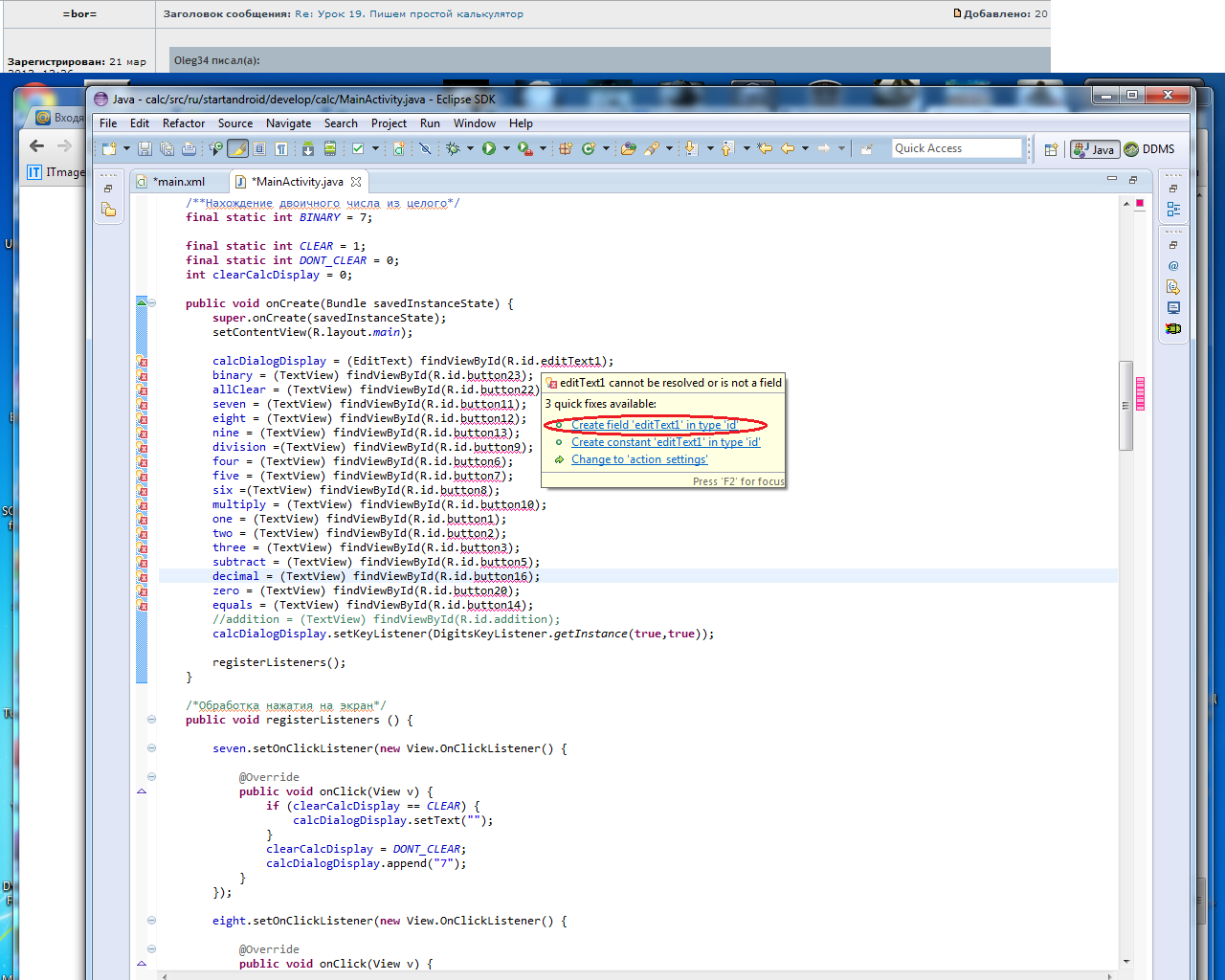Jump to Last Edit Location

point(764,148)
